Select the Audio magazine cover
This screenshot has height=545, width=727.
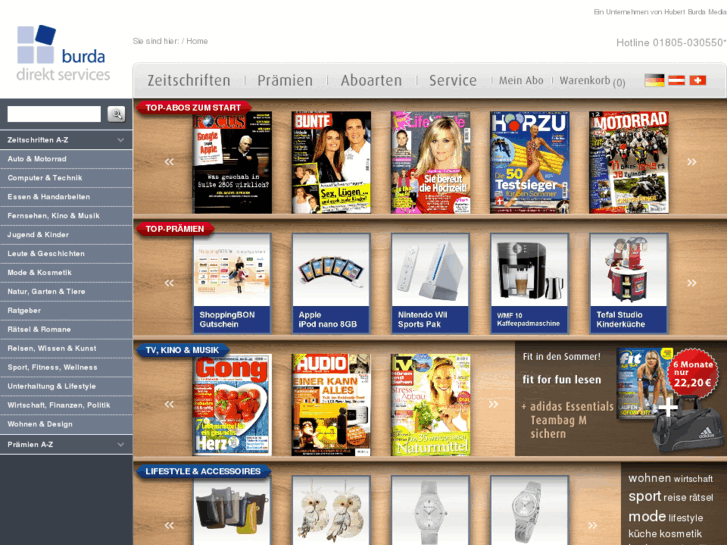point(331,405)
